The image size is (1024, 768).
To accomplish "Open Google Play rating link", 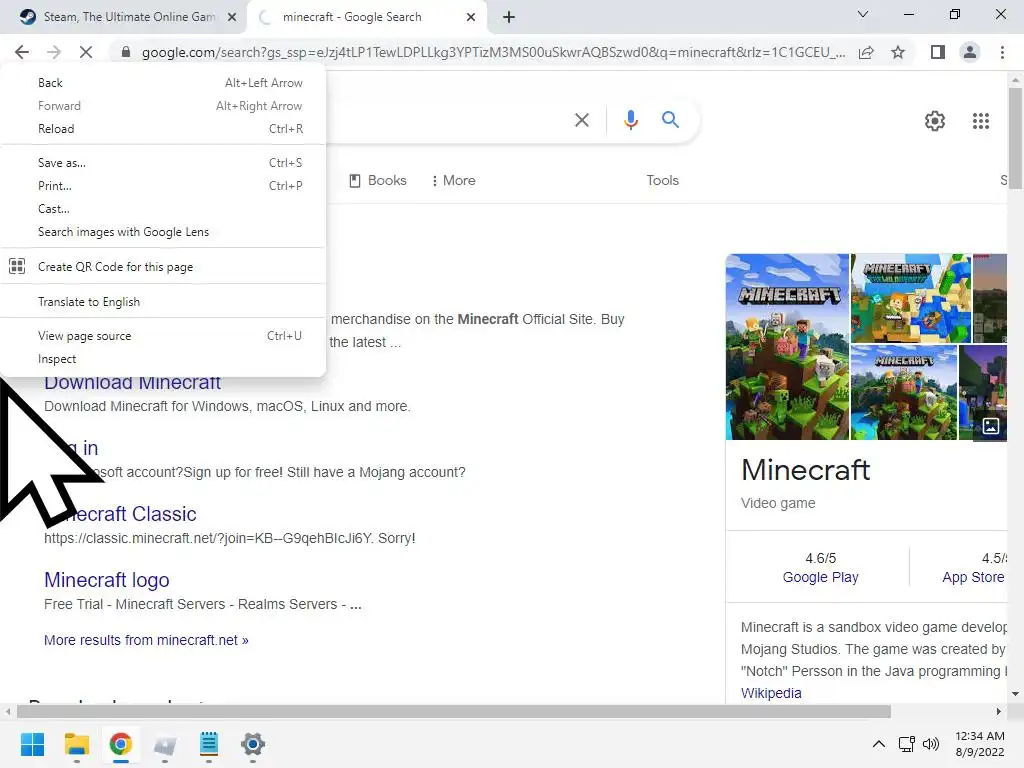I will click(820, 577).
